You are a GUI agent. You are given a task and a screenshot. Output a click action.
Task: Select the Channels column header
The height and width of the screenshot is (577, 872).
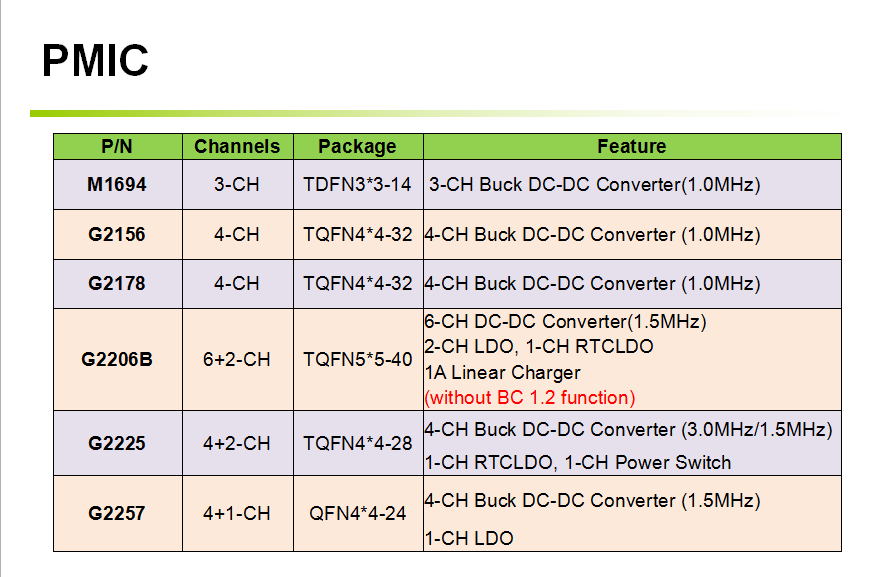point(237,146)
